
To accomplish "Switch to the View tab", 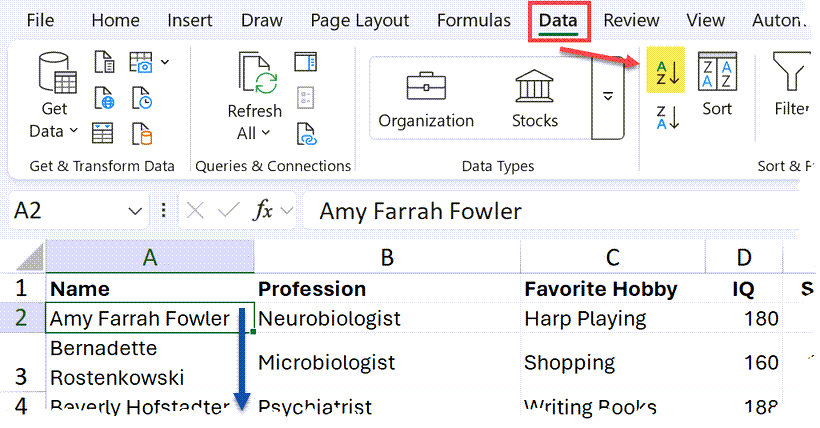I will pyautogui.click(x=705, y=20).
